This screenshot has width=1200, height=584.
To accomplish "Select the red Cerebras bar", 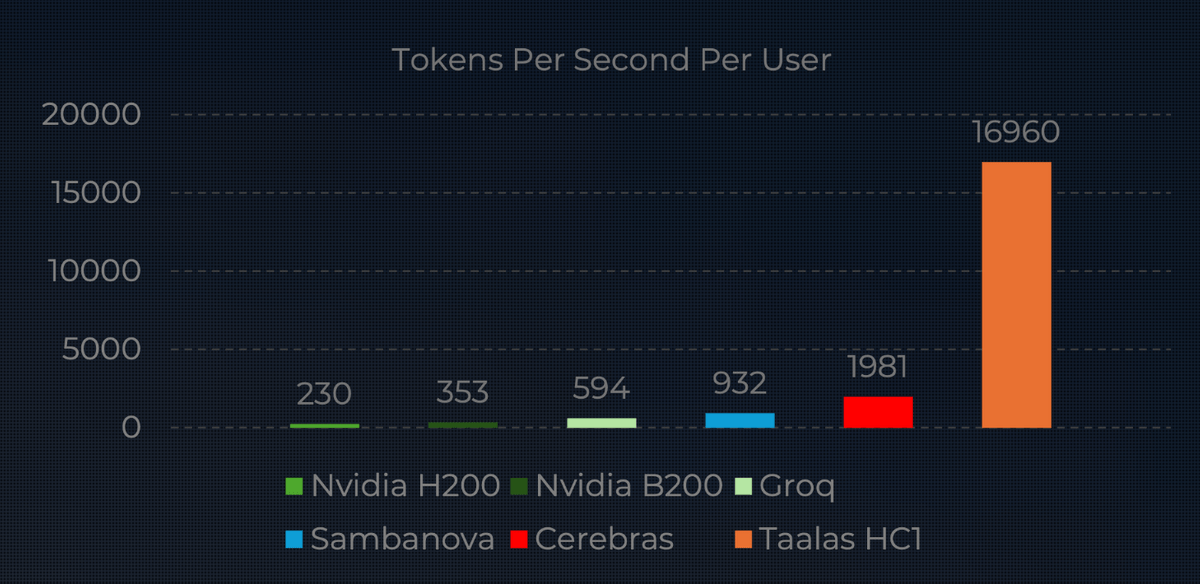I will click(x=878, y=412).
